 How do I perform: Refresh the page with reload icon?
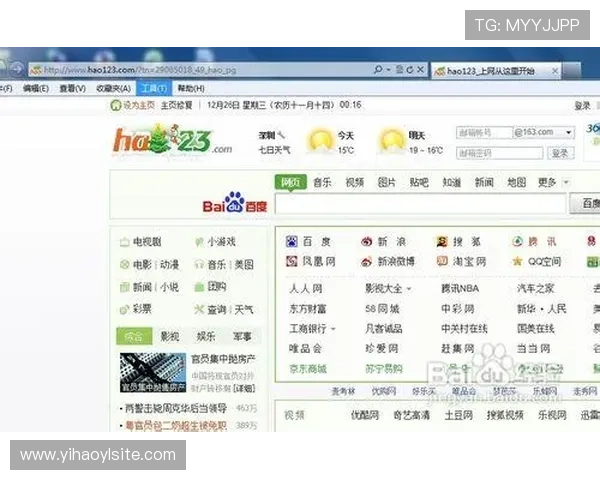coord(410,70)
